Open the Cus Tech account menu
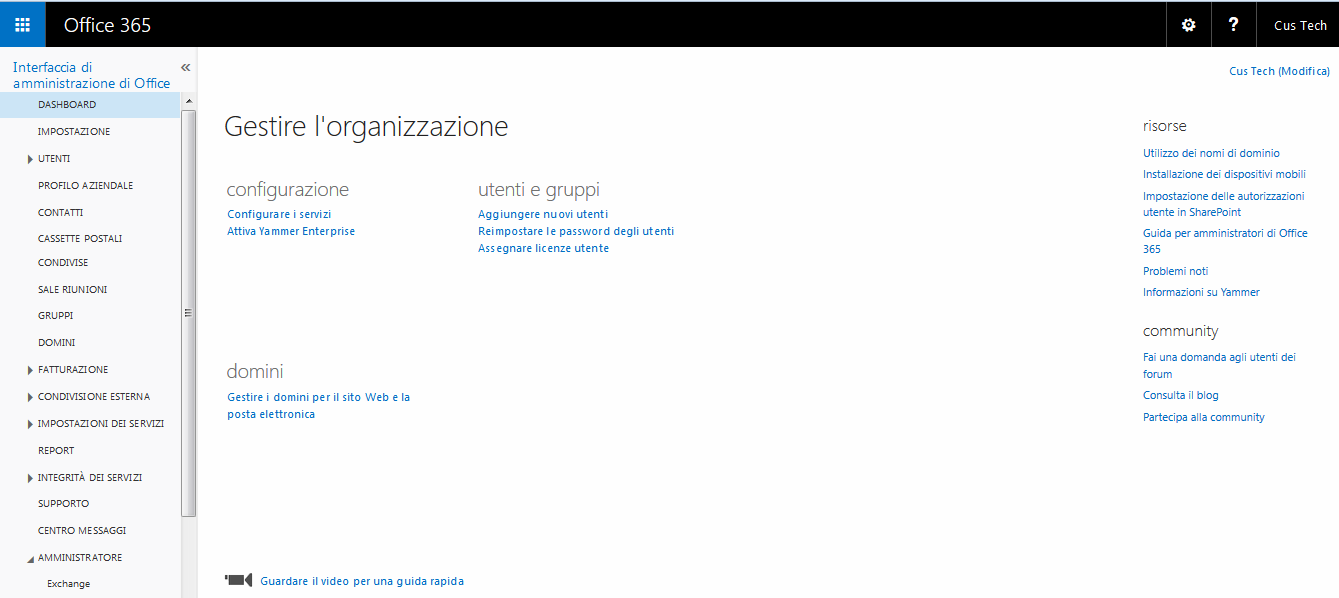1339x598 pixels. click(1299, 25)
